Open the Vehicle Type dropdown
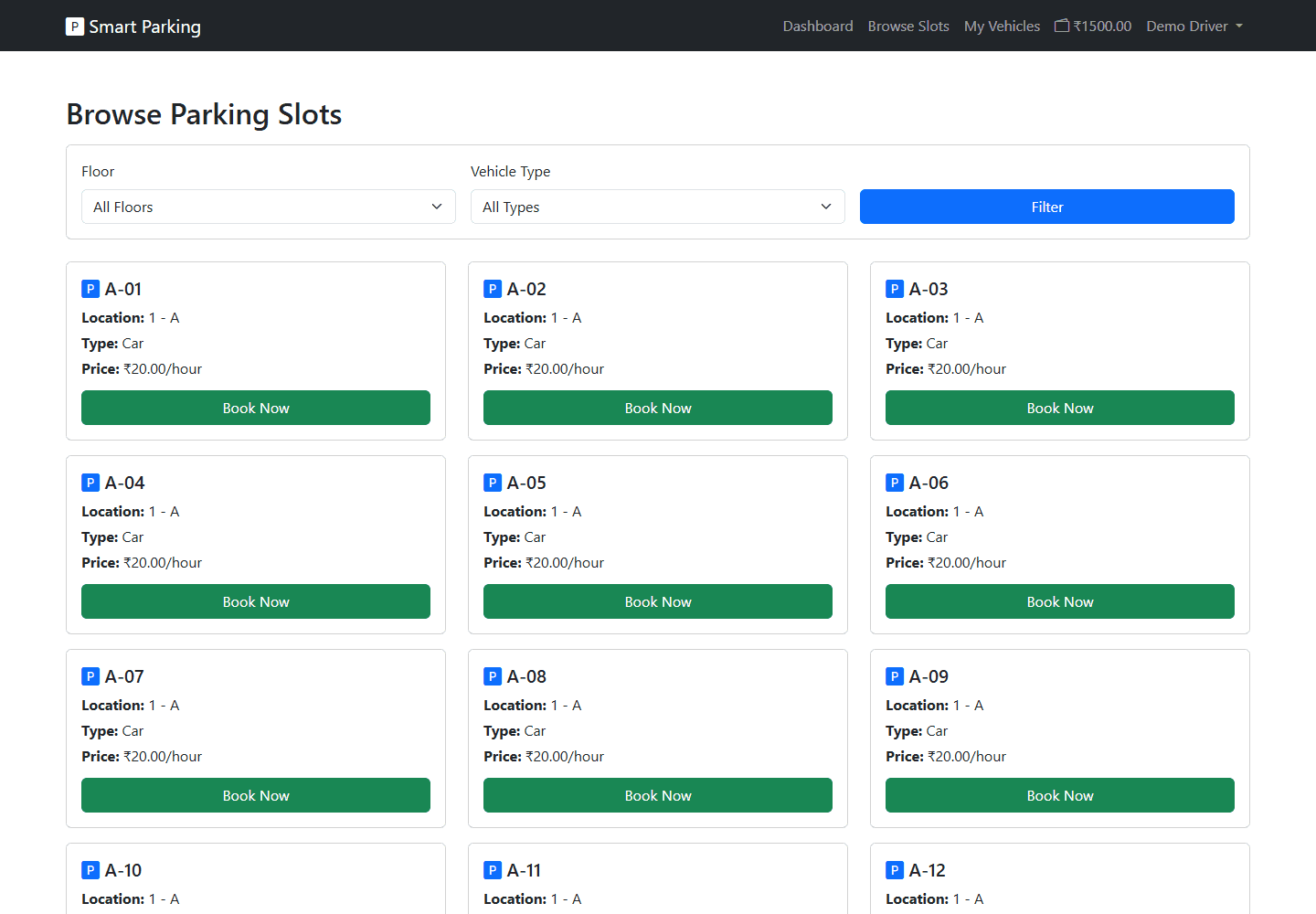Viewport: 1316px width, 914px height. click(x=658, y=207)
